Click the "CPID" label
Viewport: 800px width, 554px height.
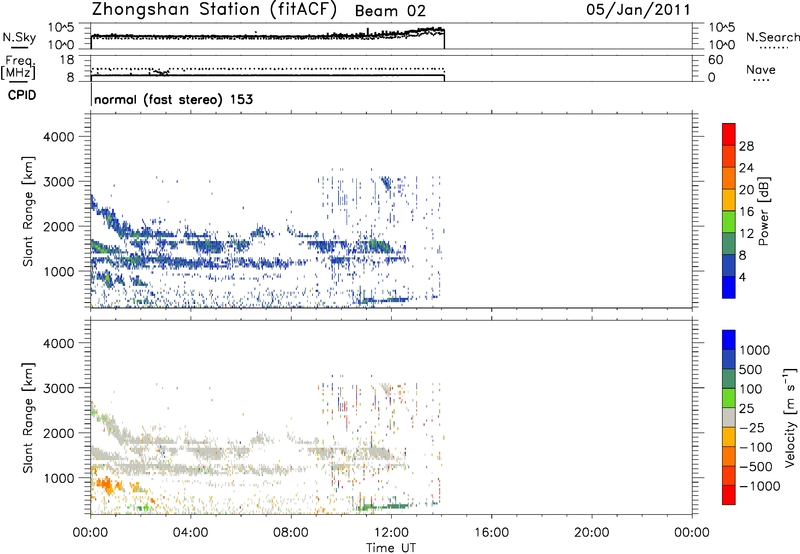(22, 95)
